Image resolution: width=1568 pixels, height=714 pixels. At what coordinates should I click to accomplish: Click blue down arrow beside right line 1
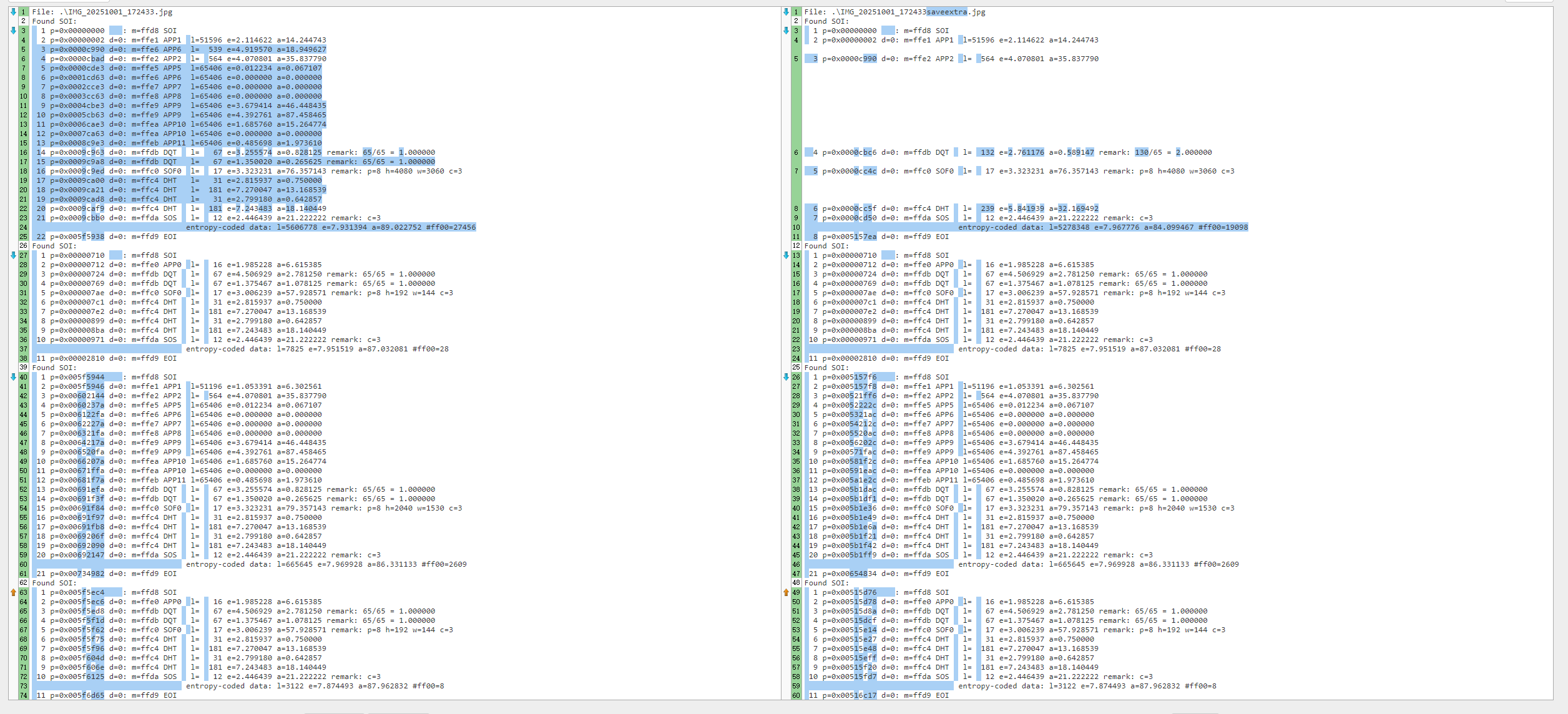point(786,12)
